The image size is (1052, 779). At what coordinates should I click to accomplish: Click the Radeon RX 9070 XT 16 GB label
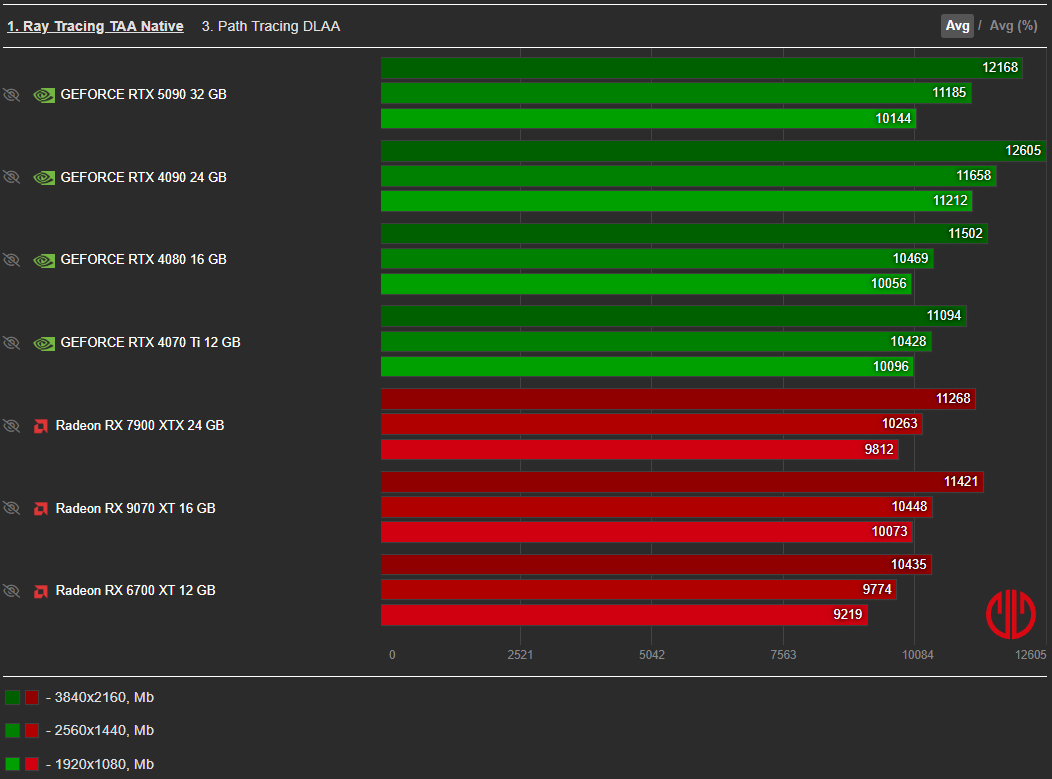tap(136, 509)
